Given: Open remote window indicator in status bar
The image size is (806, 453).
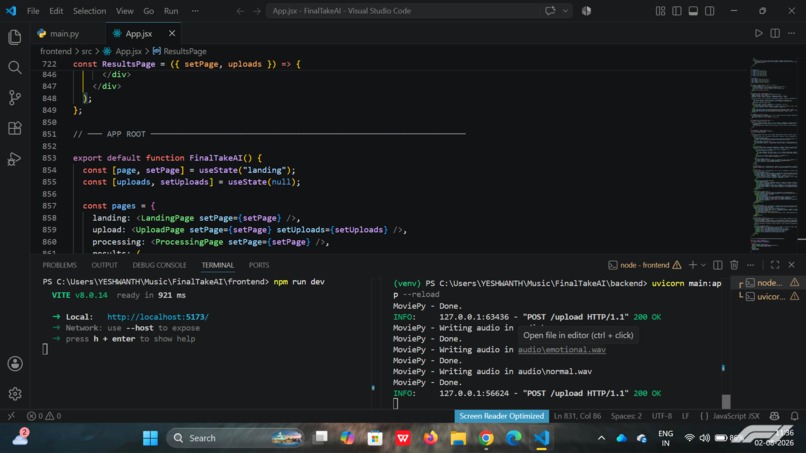Looking at the screenshot, I should pyautogui.click(x=11, y=416).
